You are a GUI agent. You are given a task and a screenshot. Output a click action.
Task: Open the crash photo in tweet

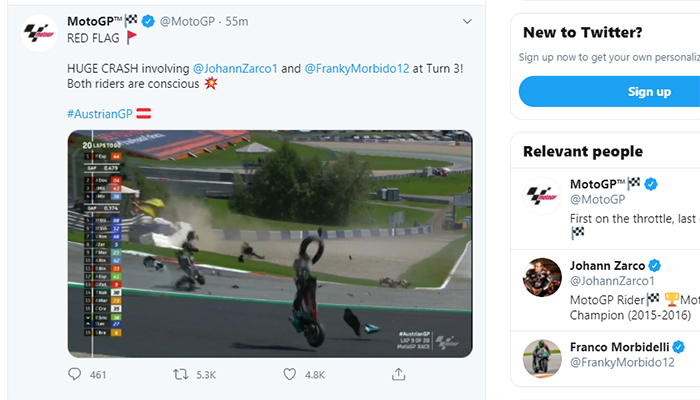point(270,243)
